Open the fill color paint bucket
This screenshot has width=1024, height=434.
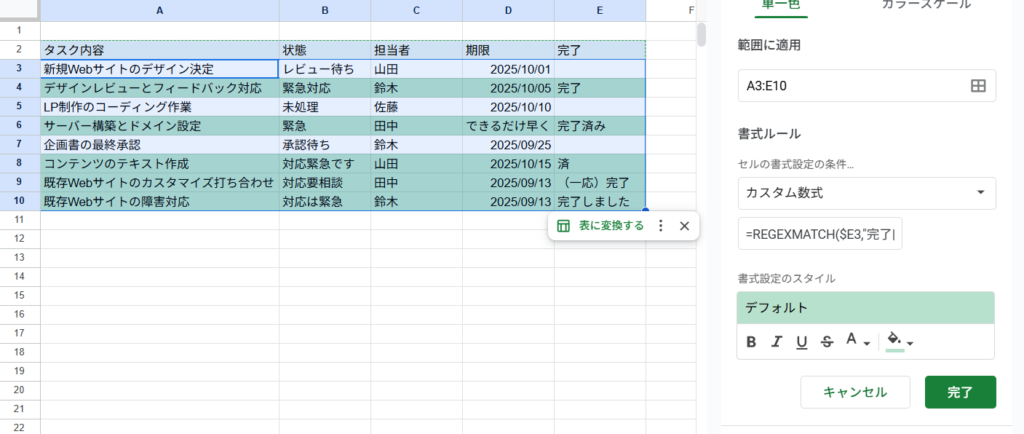click(x=900, y=342)
